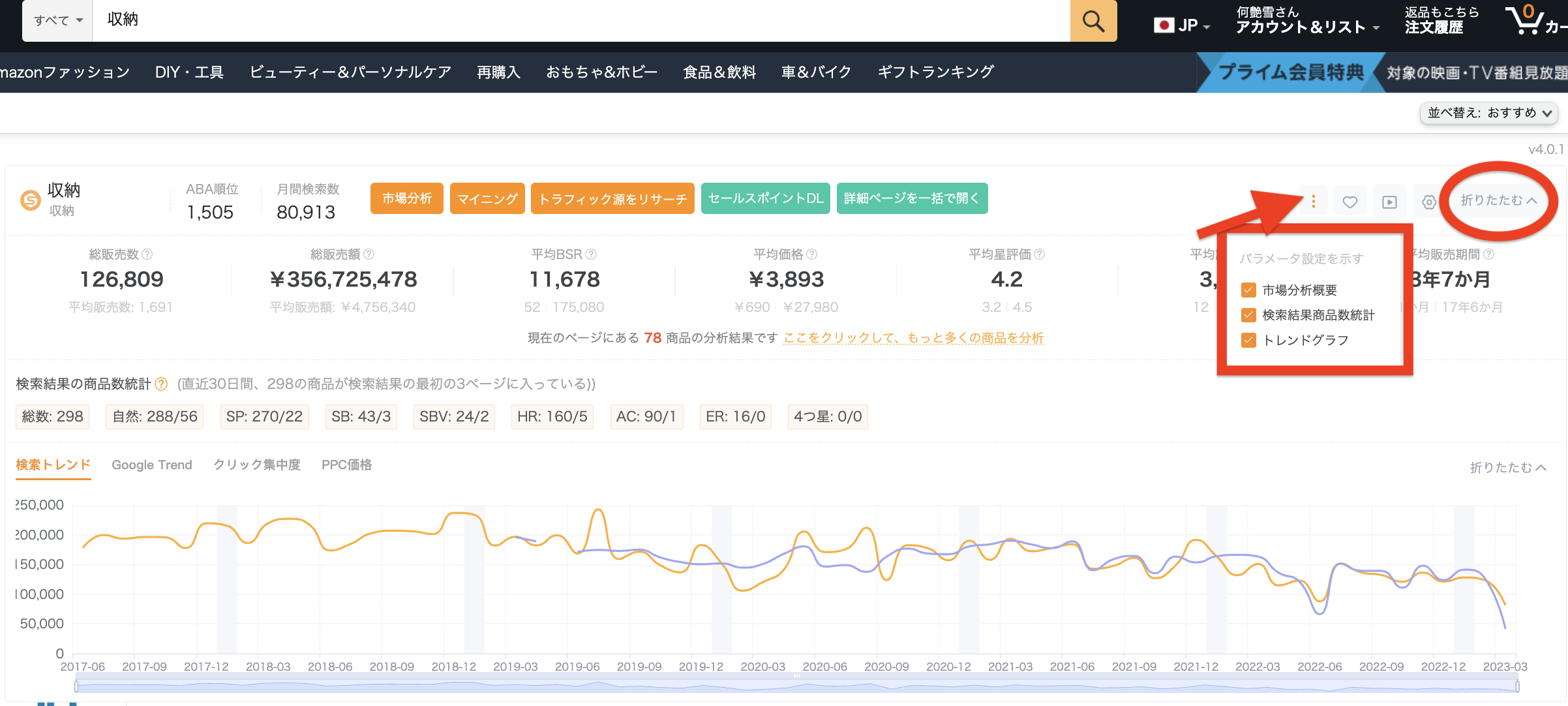The height and width of the screenshot is (706, 1568).
Task: Click help icon next to 平均星評価
Action: [1040, 254]
